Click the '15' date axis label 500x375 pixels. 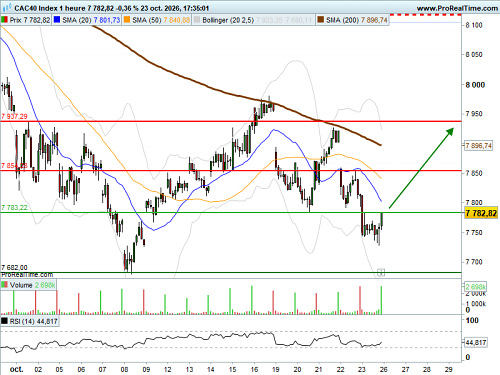tap(232, 369)
